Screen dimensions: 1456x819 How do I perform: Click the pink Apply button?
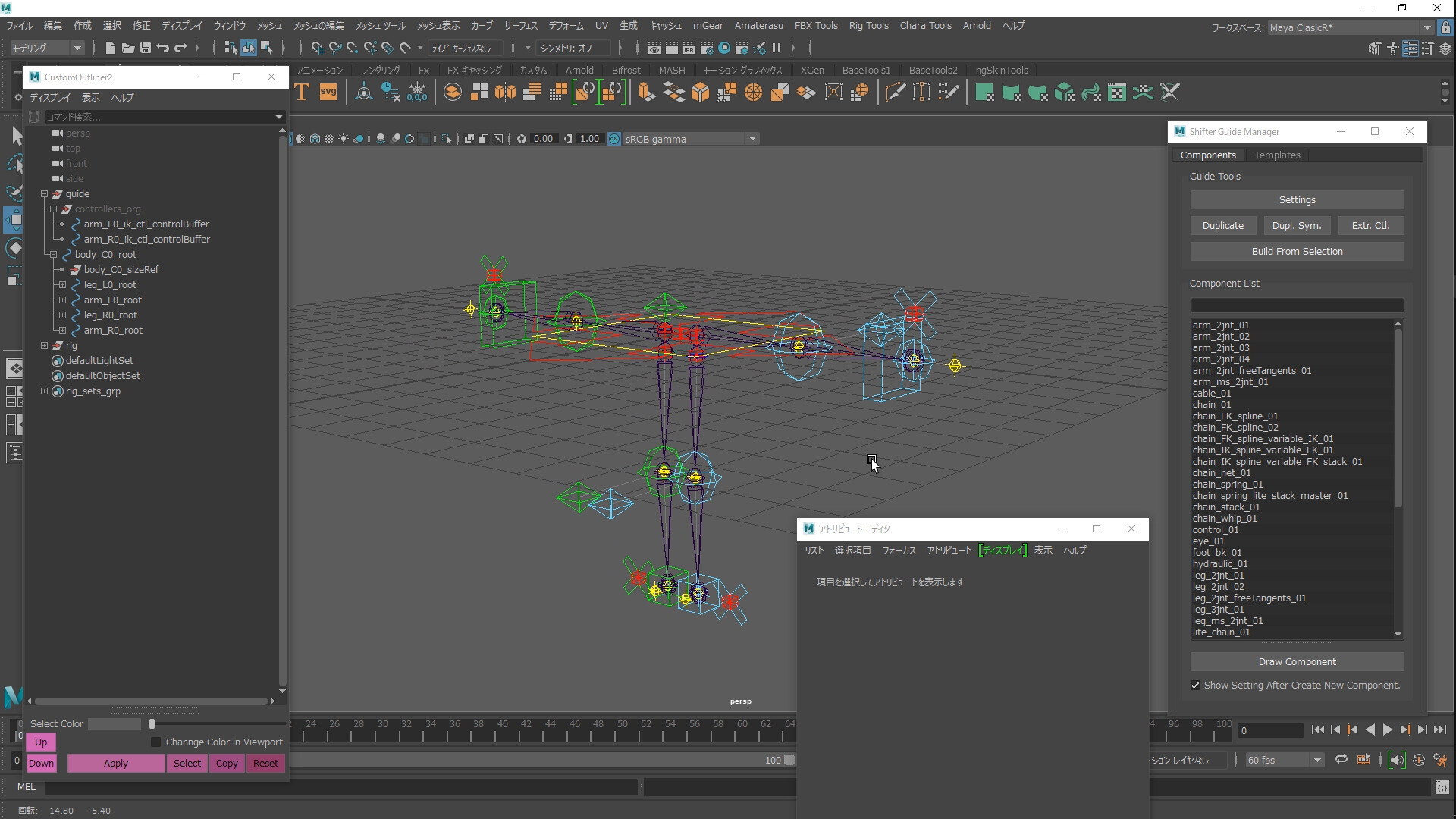(115, 764)
